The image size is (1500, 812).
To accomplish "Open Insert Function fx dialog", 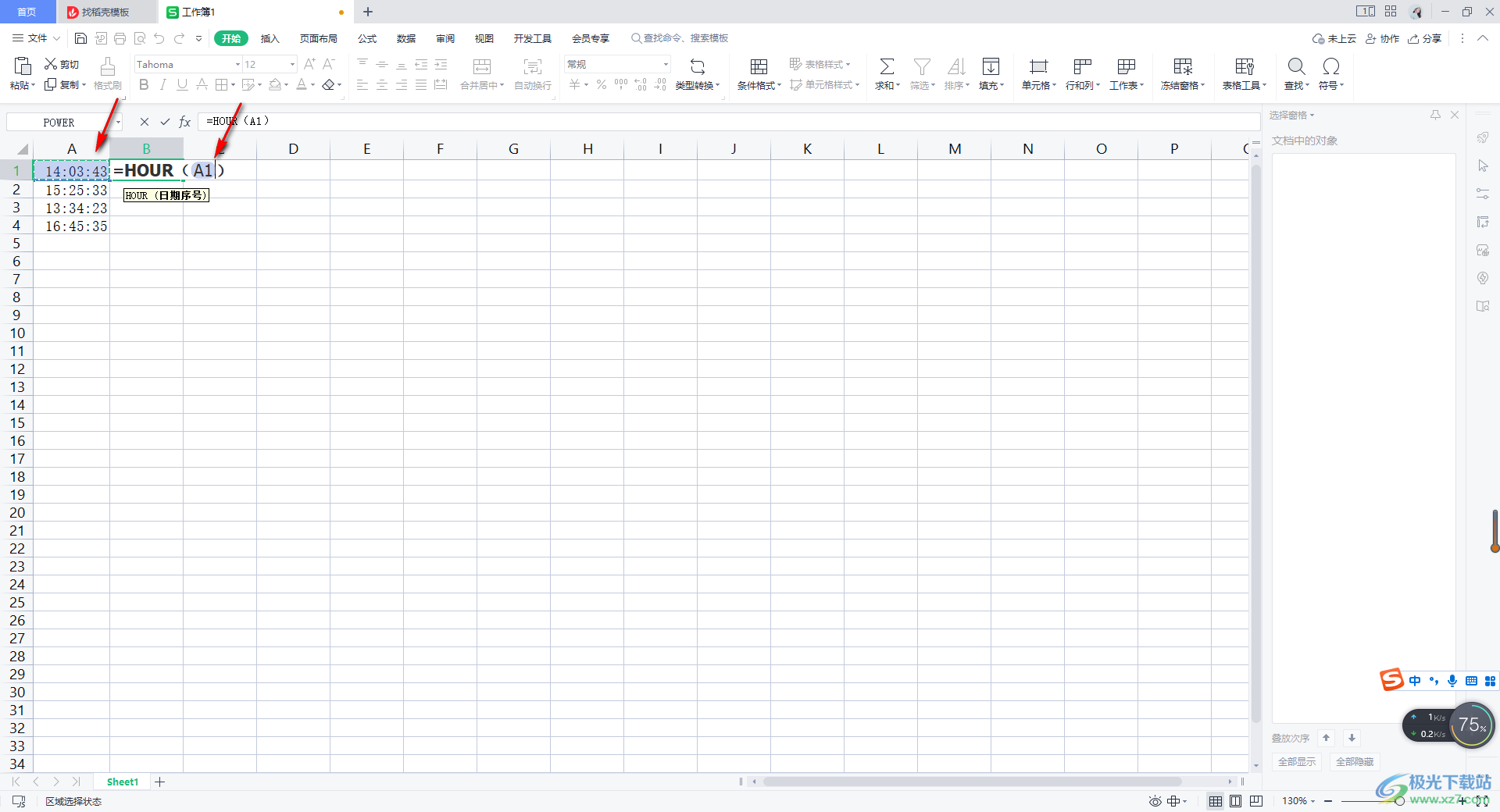I will point(185,122).
